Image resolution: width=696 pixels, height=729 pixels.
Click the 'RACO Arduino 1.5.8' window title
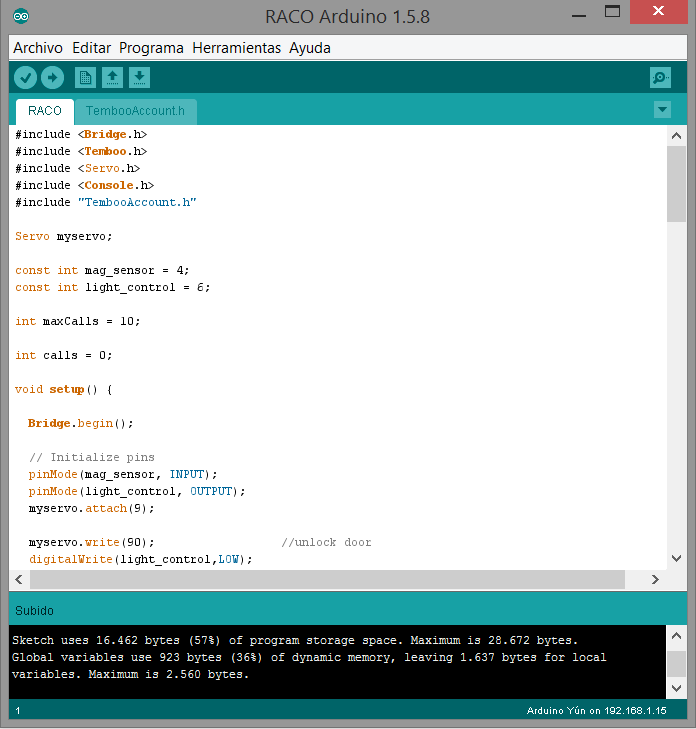pos(347,17)
